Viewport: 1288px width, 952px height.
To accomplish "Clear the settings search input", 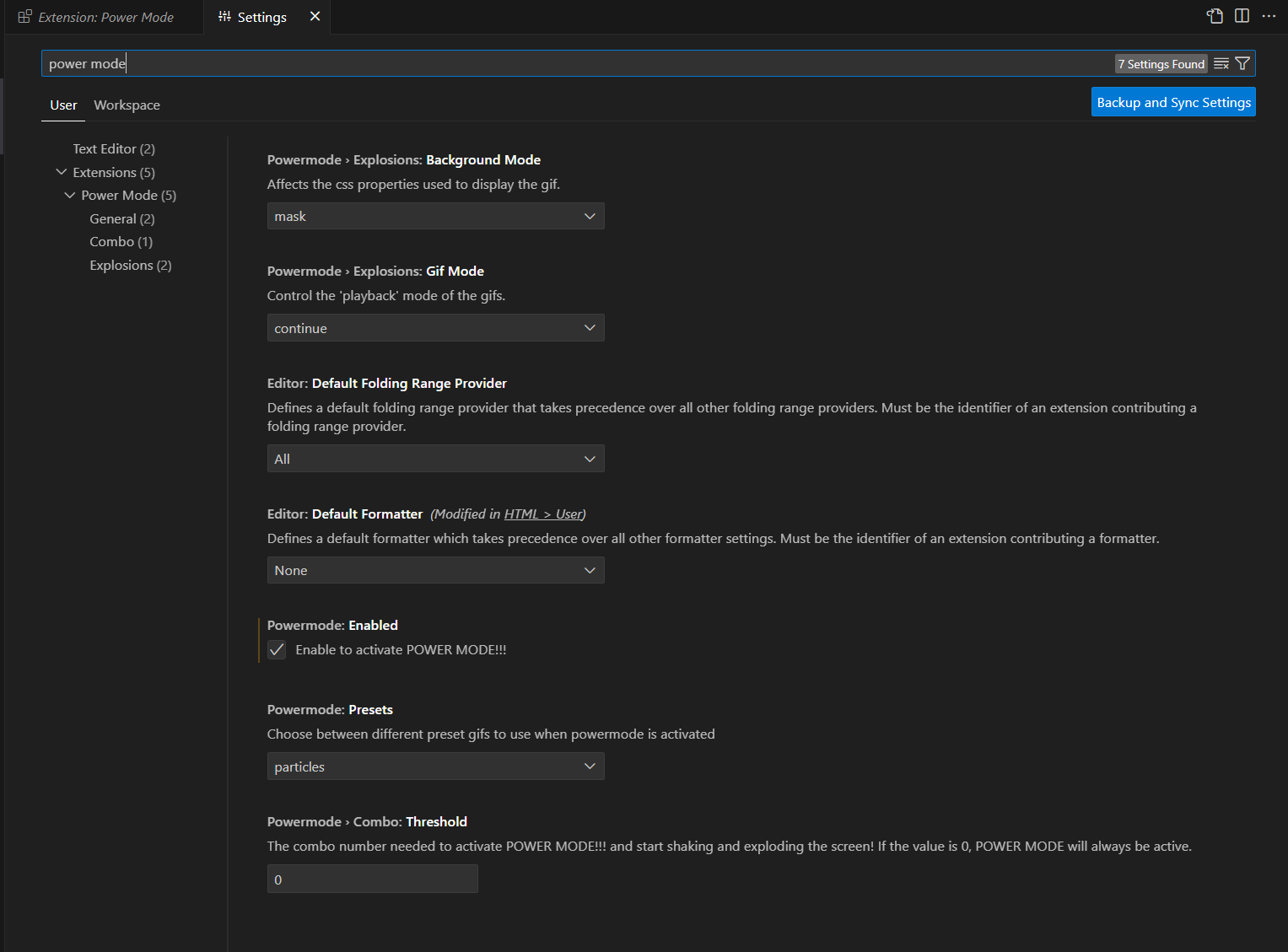I will click(x=1221, y=64).
